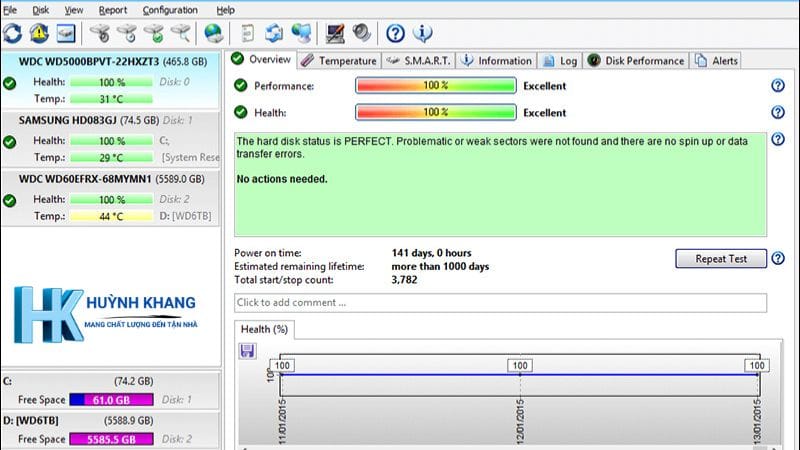This screenshot has height=450, width=800.
Task: Click the 31 °C temperature bar
Action: 111,99
